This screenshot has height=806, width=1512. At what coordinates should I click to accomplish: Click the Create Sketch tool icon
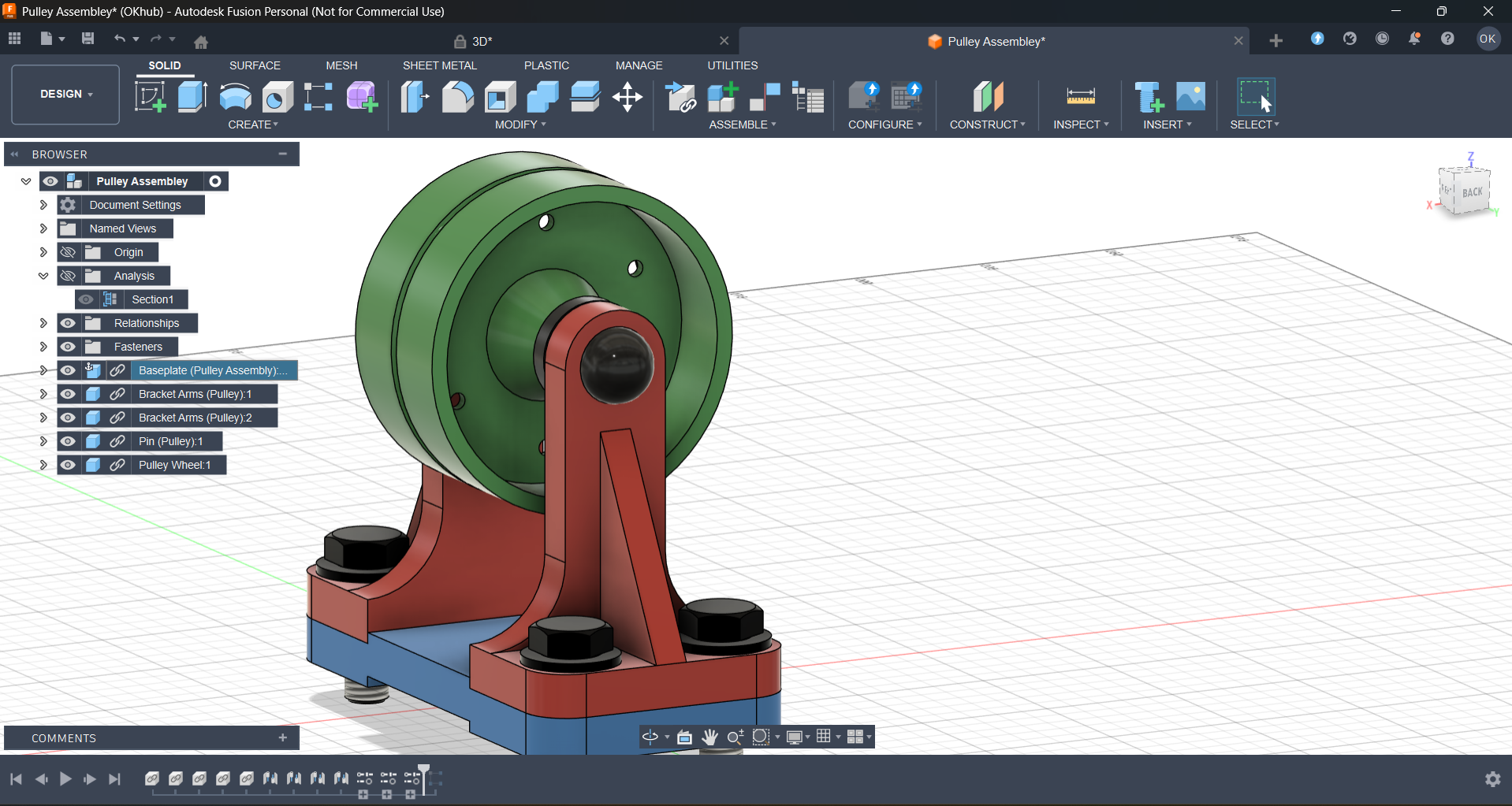click(150, 98)
